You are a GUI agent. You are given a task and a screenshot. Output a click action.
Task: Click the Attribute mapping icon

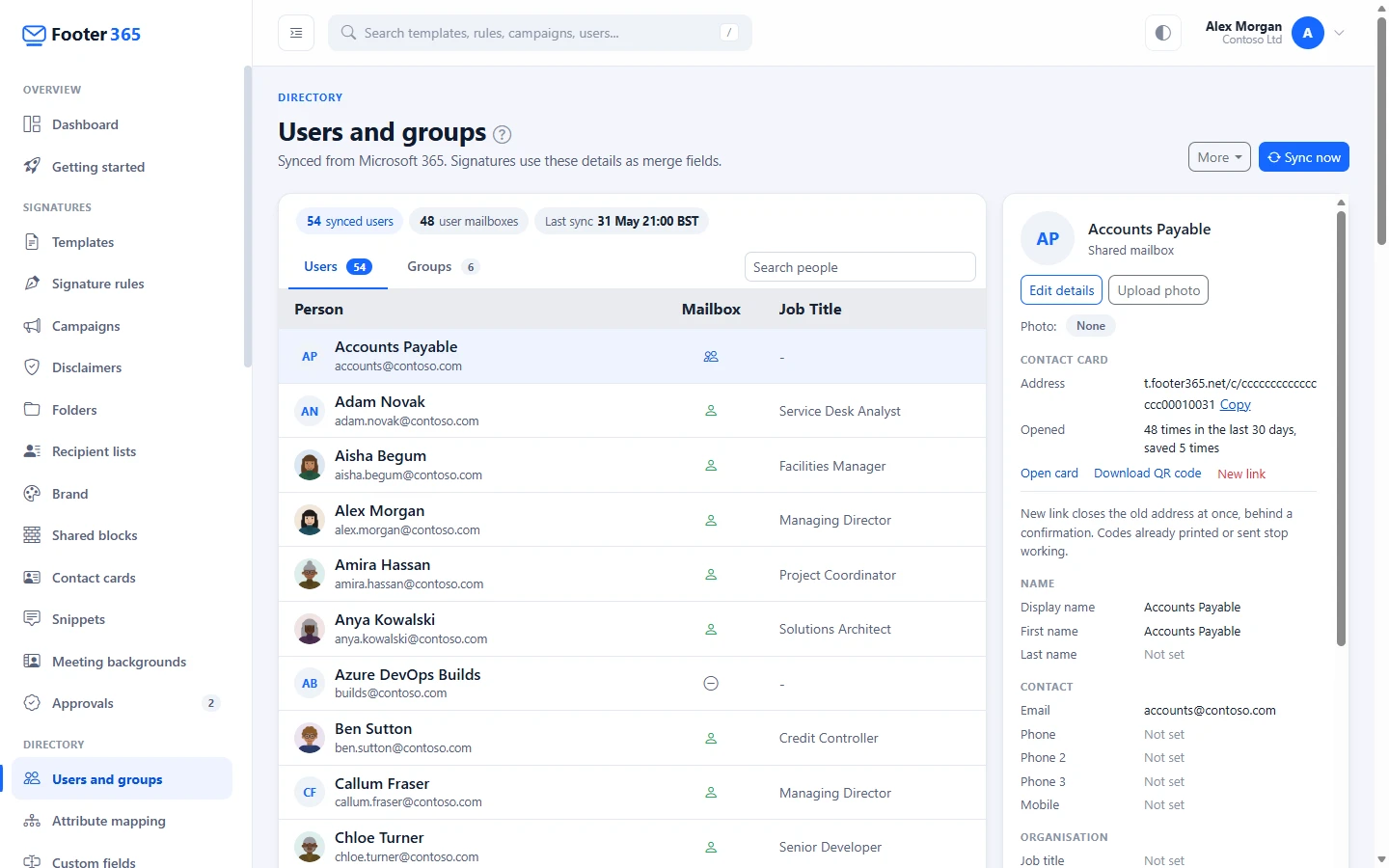tap(32, 821)
